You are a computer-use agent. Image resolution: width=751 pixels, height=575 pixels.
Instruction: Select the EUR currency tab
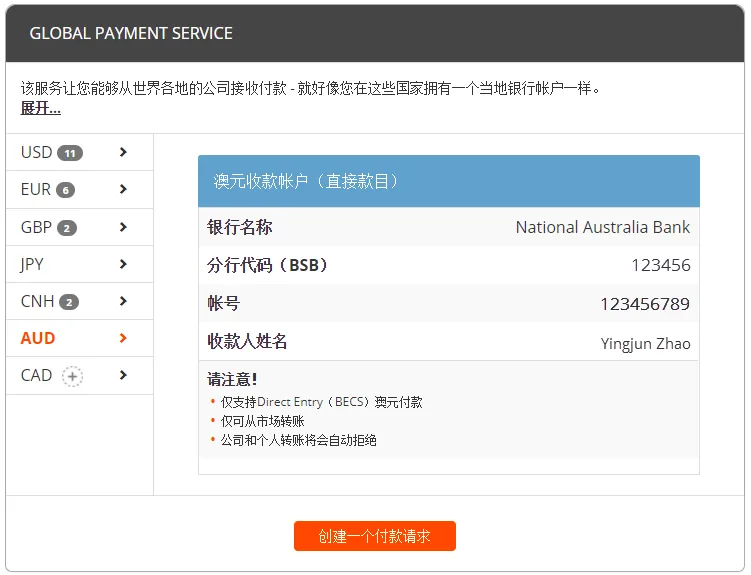(80, 190)
